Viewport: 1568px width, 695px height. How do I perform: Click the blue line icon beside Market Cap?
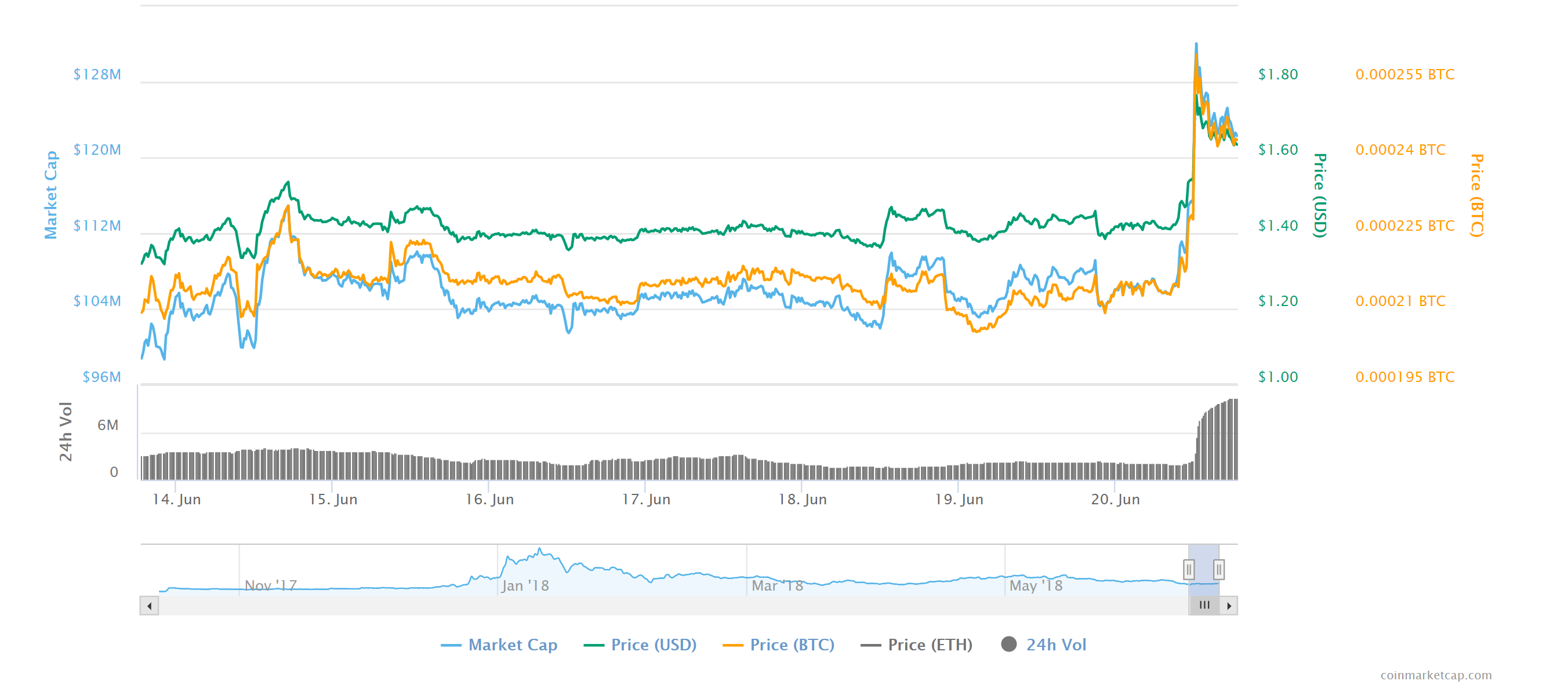451,645
